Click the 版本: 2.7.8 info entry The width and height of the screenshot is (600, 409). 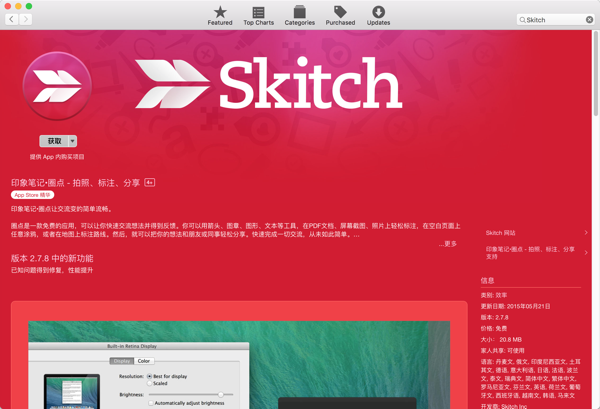[x=494, y=318]
